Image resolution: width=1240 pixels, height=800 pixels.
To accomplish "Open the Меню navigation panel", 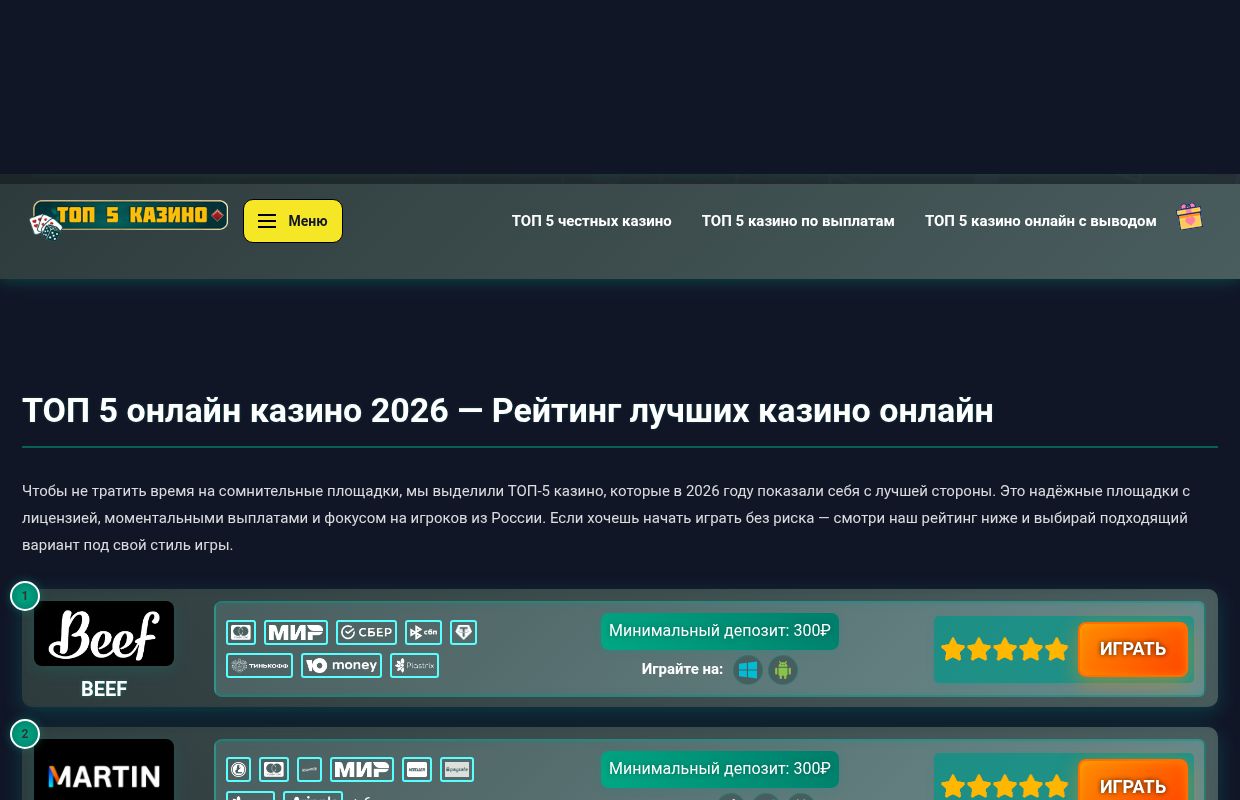I will 293,221.
